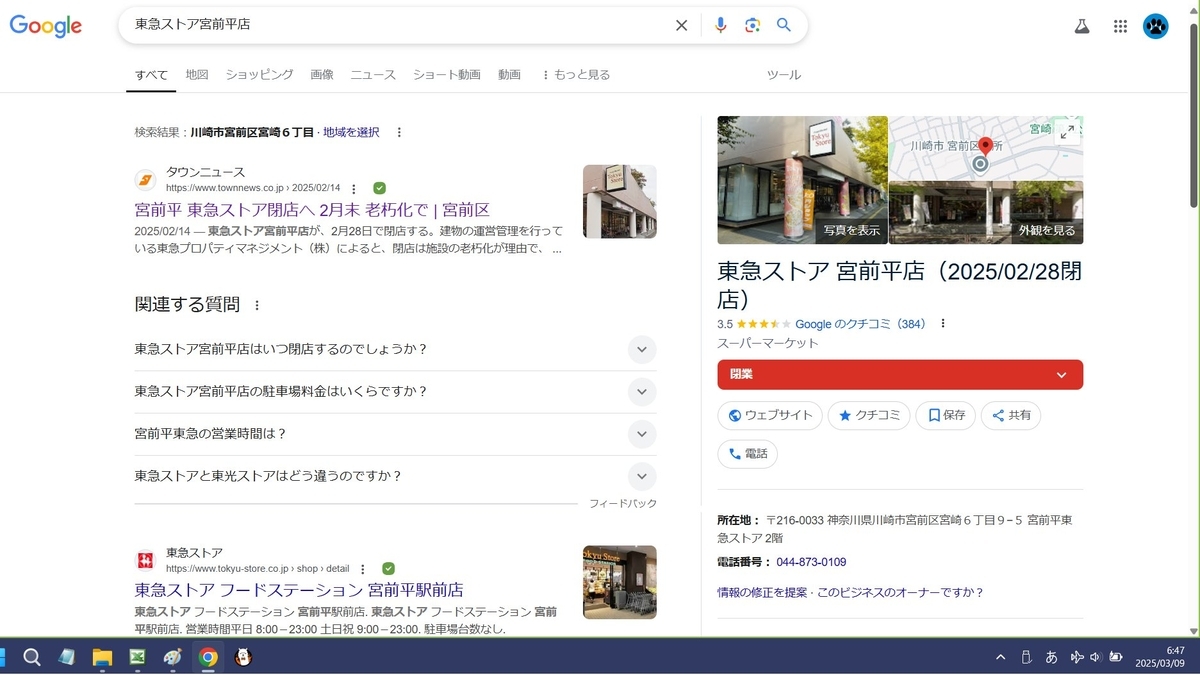The image size is (1200, 675).
Task: Switch to the 画像 tab
Action: pyautogui.click(x=322, y=75)
